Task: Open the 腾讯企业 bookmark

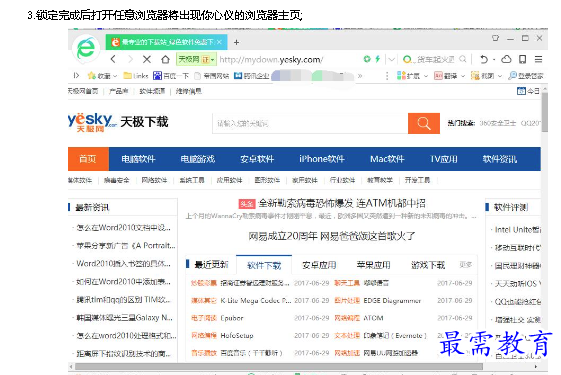Action: tap(252, 76)
